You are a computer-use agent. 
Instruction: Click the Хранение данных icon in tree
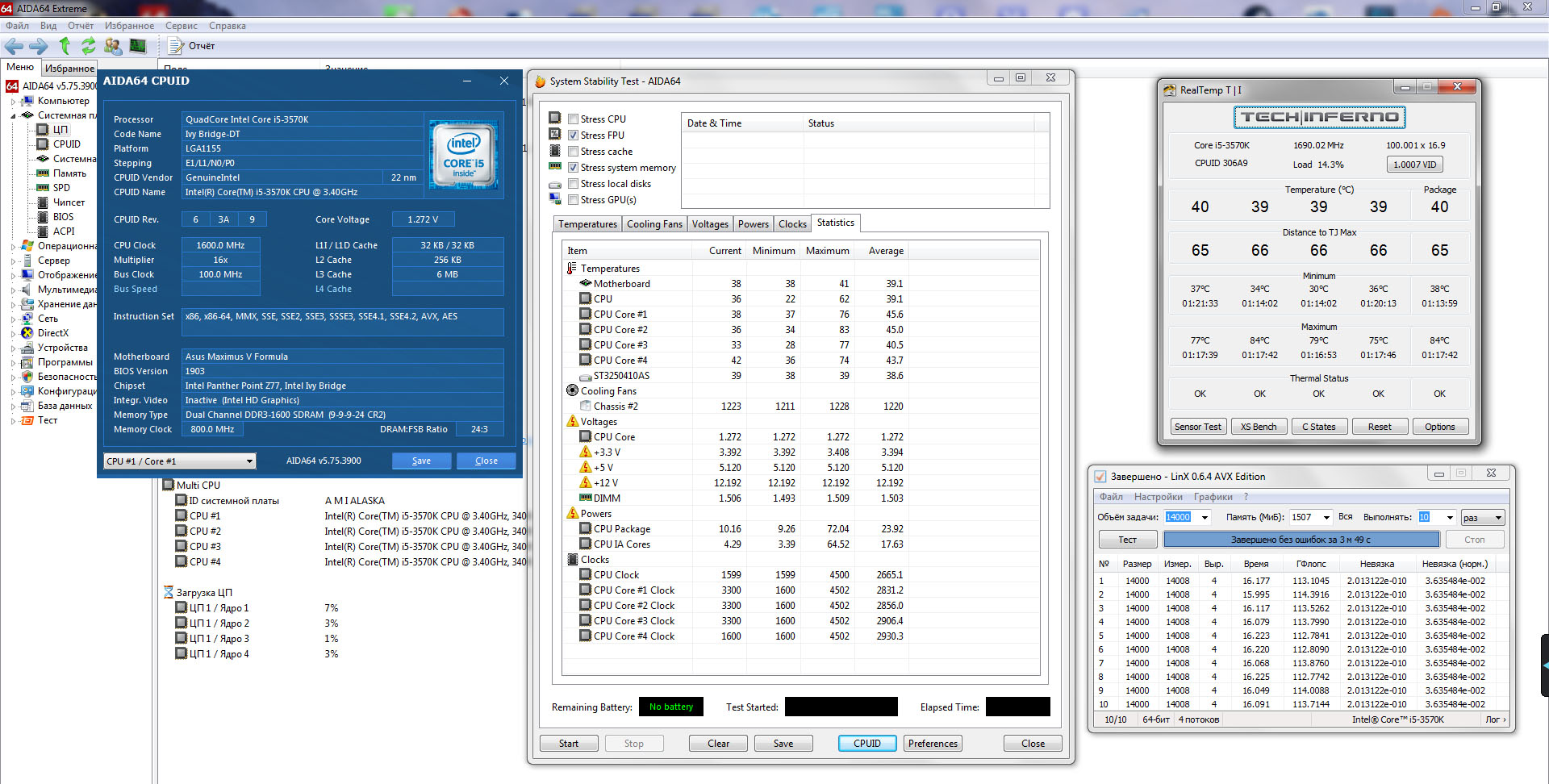[27, 304]
